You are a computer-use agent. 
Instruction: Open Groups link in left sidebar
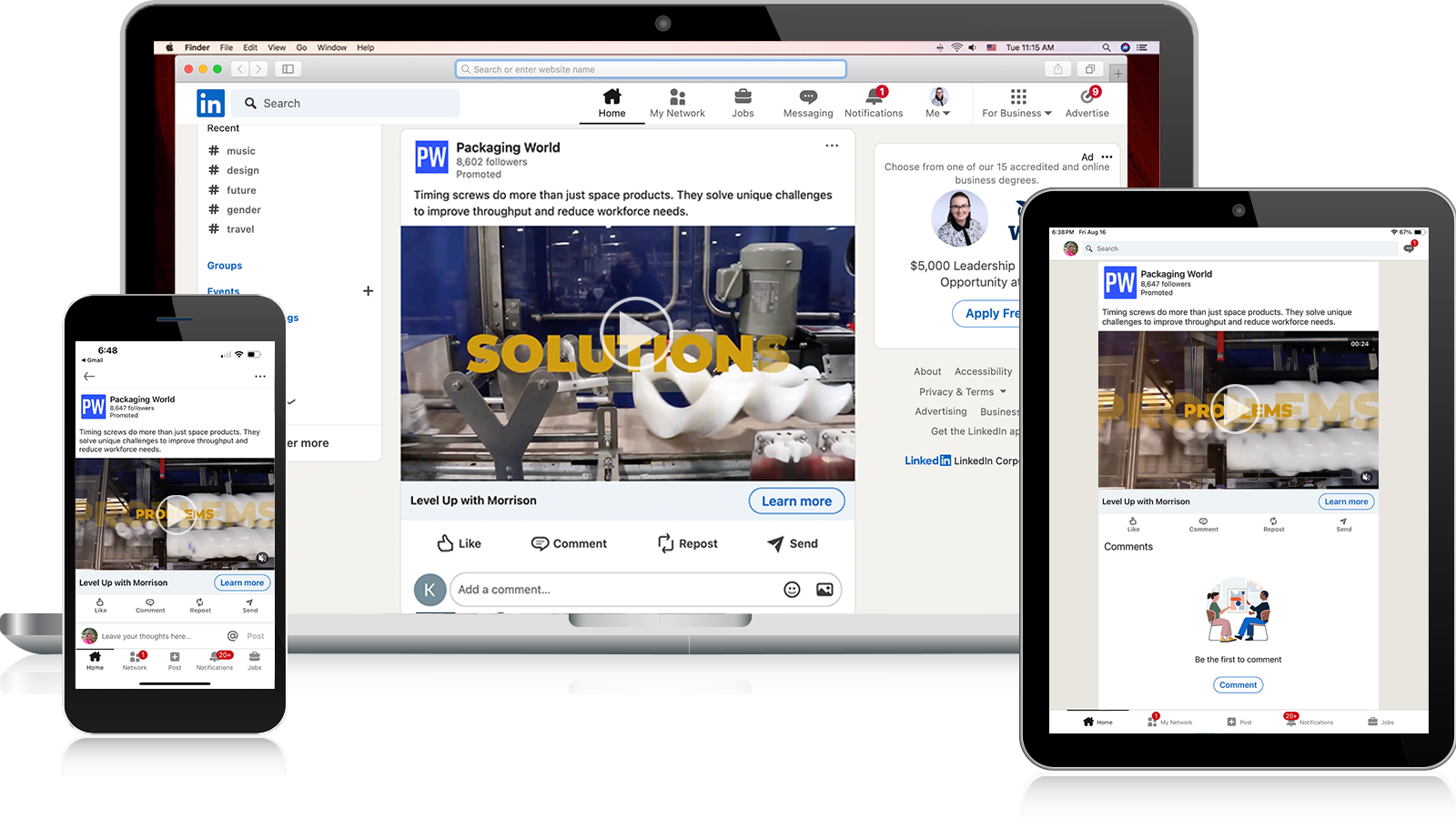point(225,266)
